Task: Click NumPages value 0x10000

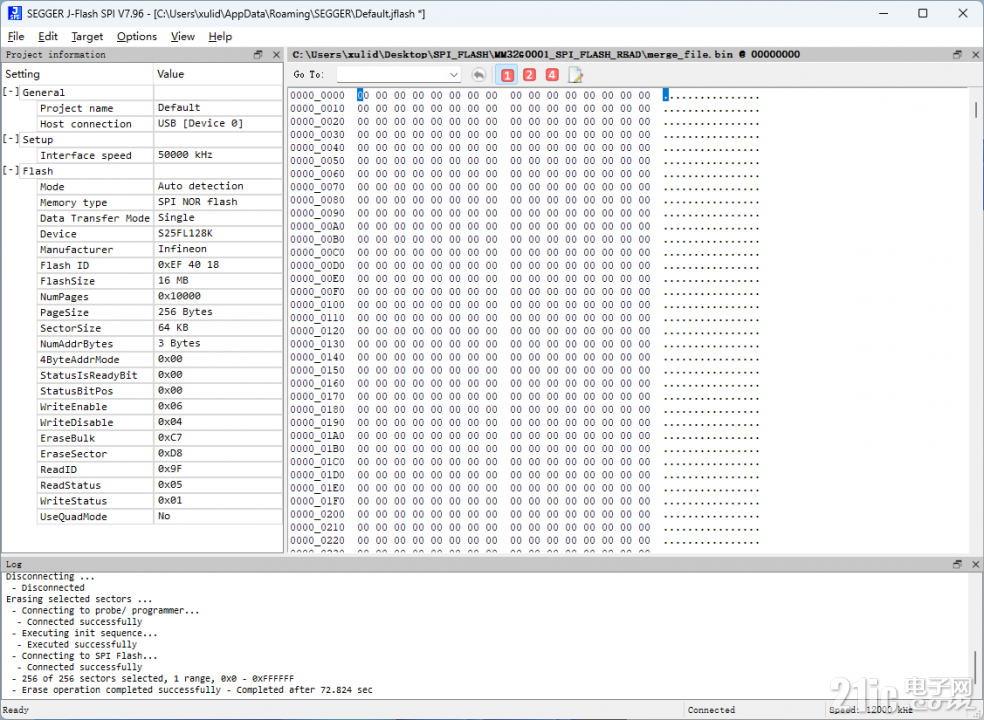Action: [179, 296]
